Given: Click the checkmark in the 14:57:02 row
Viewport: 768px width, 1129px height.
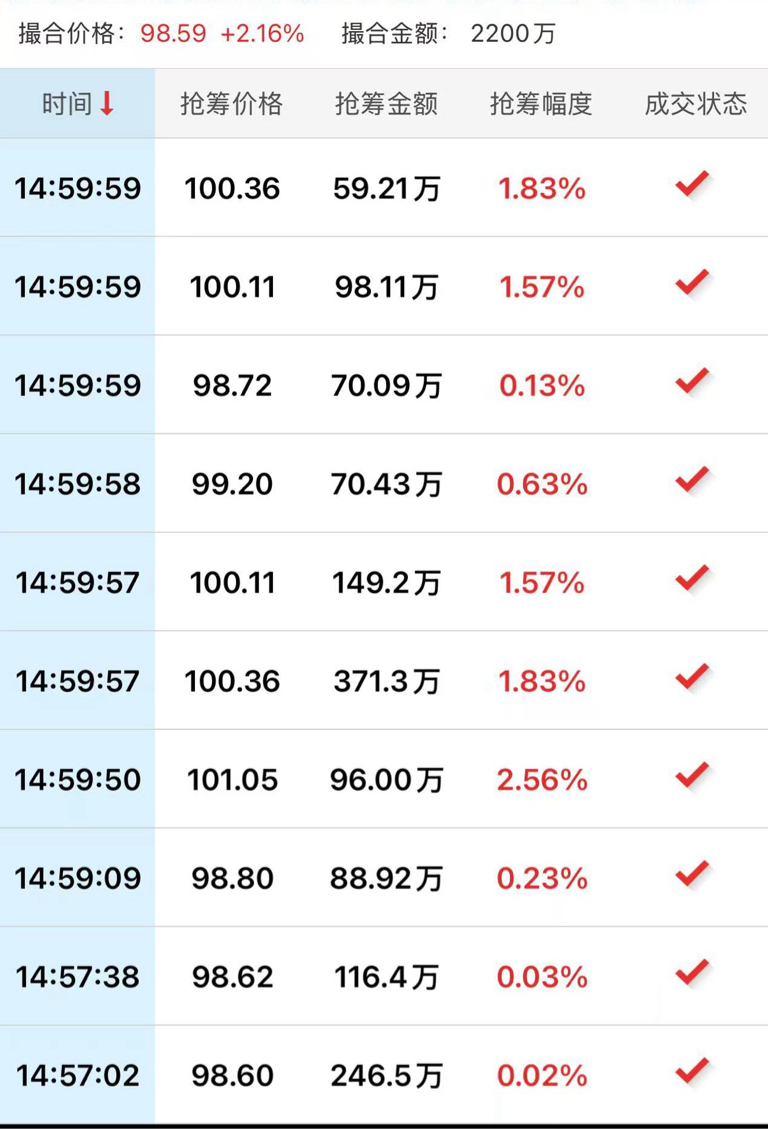Looking at the screenshot, I should pos(692,1072).
